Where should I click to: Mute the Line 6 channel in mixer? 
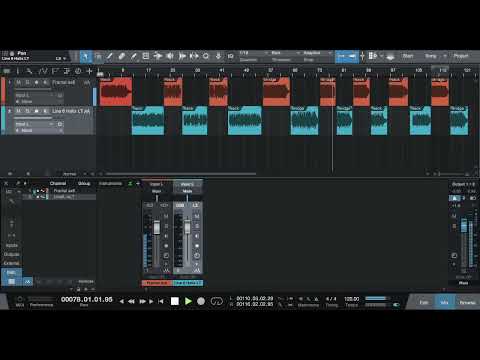pos(197,216)
